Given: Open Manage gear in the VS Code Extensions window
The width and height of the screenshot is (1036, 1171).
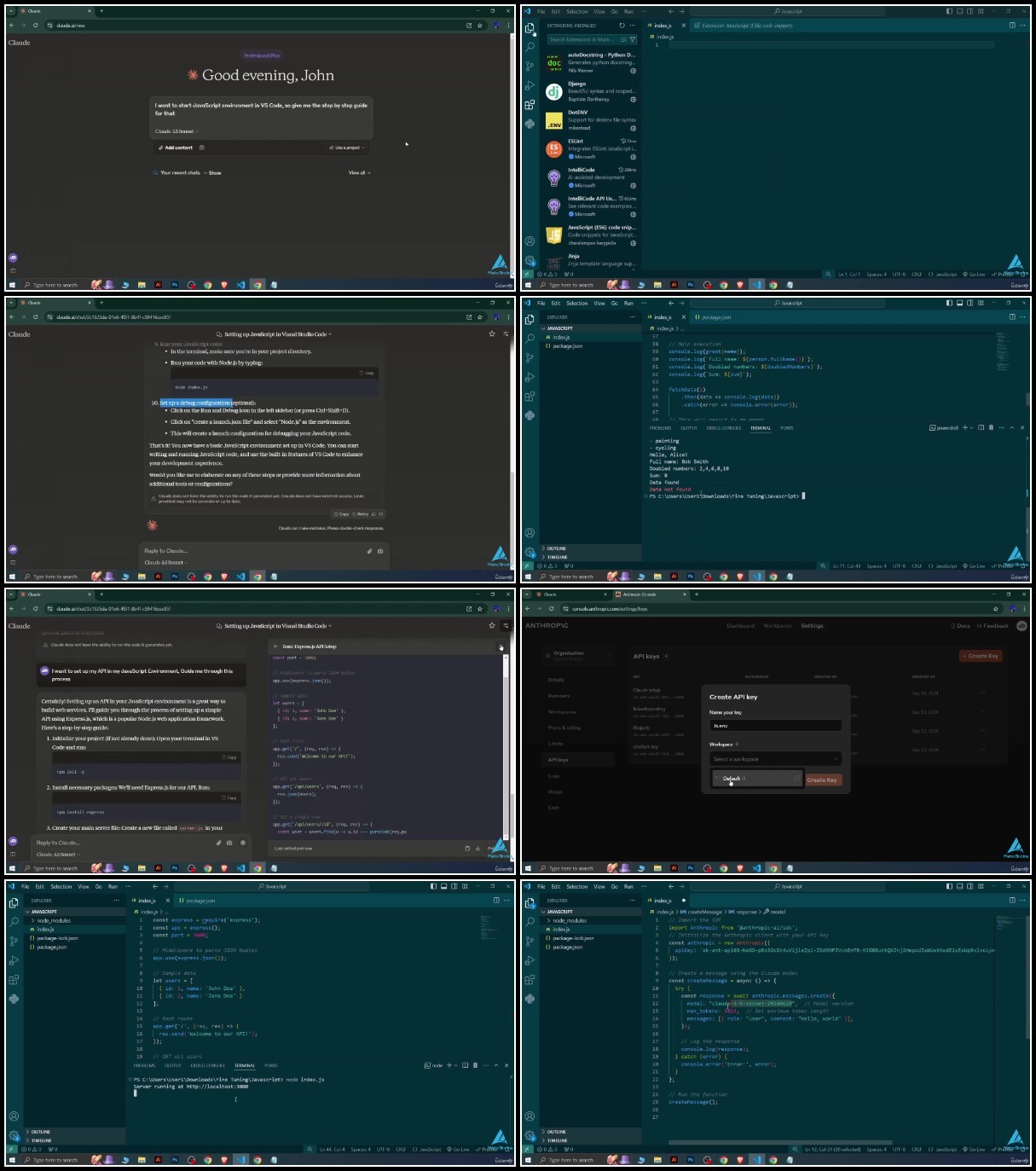Looking at the screenshot, I should pos(530,261).
